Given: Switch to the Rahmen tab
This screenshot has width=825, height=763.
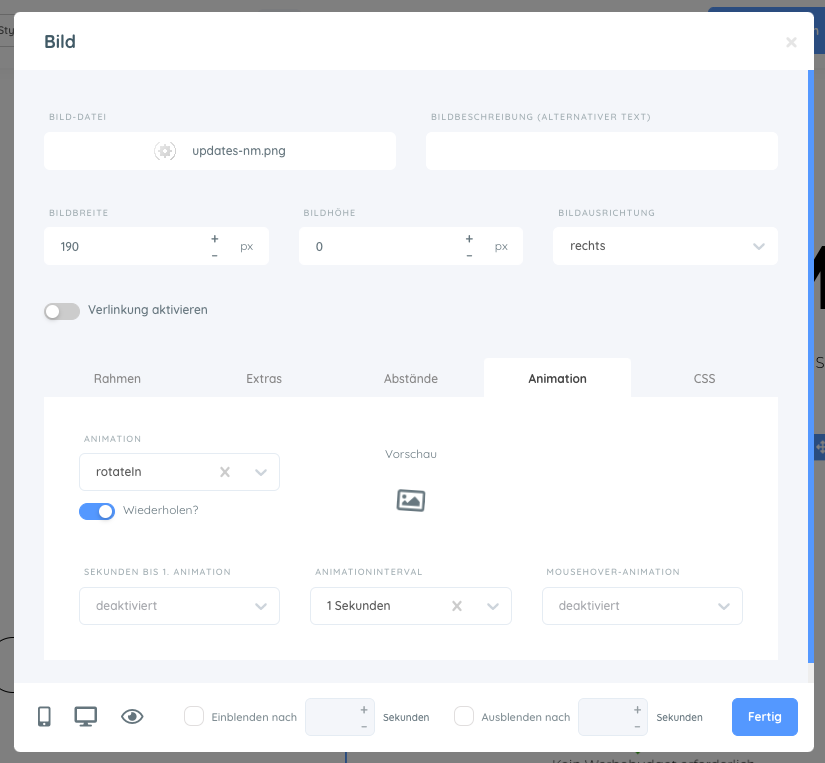Looking at the screenshot, I should [x=117, y=379].
